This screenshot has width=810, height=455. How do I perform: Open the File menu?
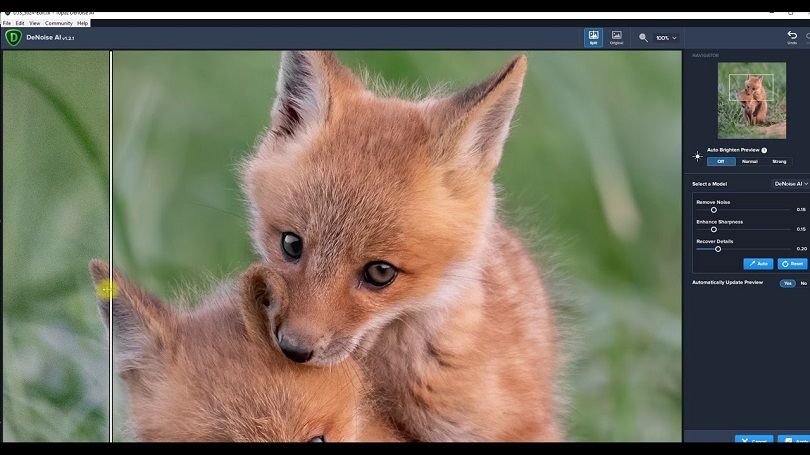click(7, 23)
